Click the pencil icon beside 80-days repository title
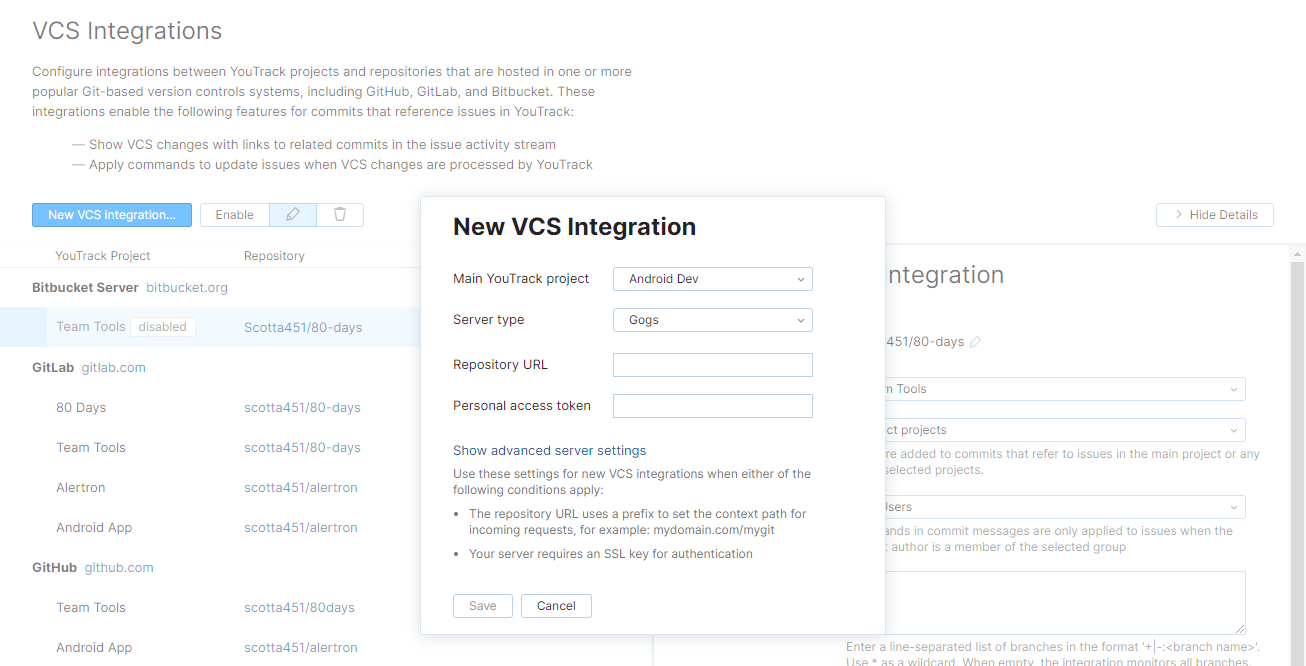The image size is (1306, 666). click(x=975, y=342)
